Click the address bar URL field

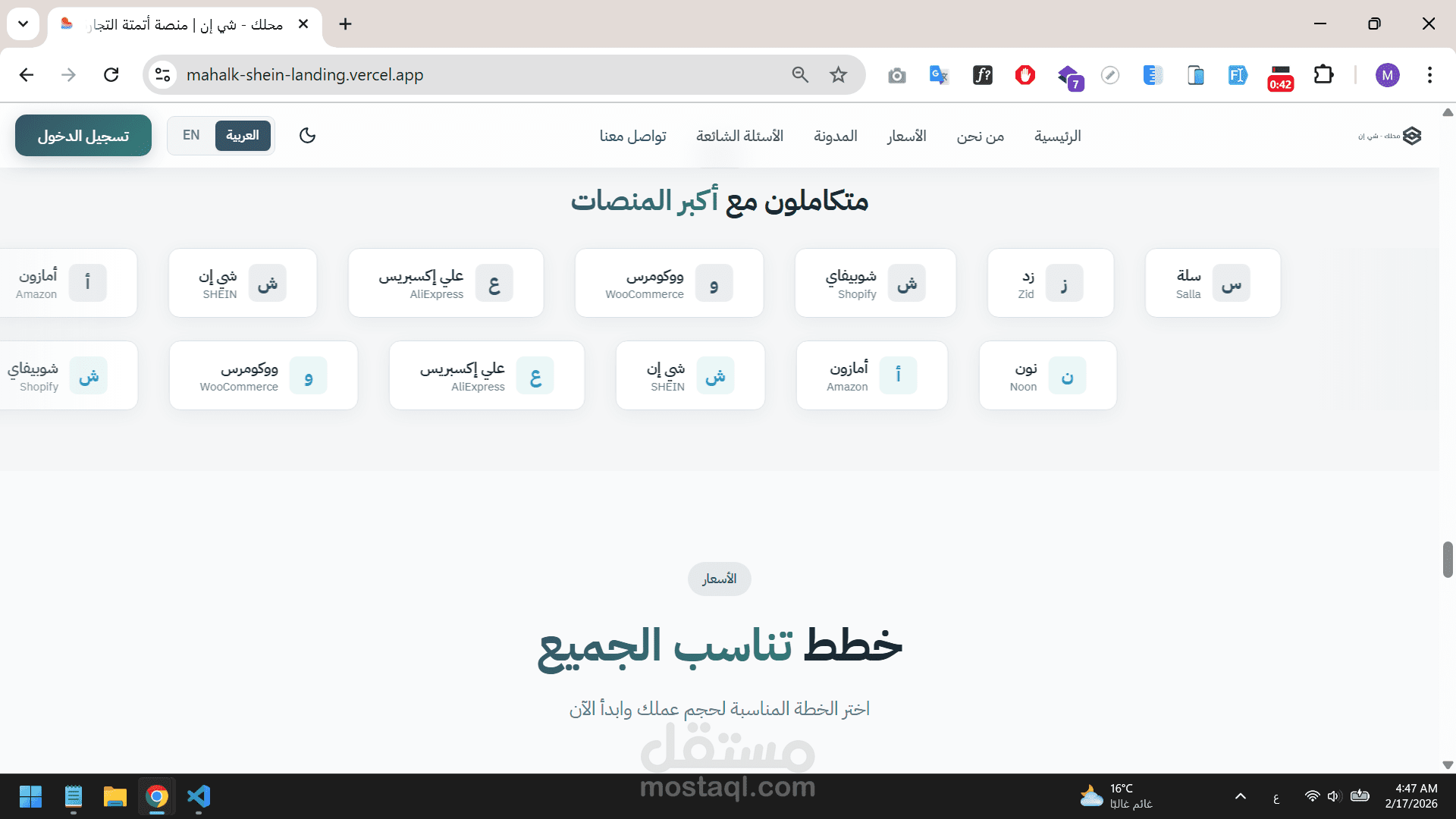tap(455, 75)
